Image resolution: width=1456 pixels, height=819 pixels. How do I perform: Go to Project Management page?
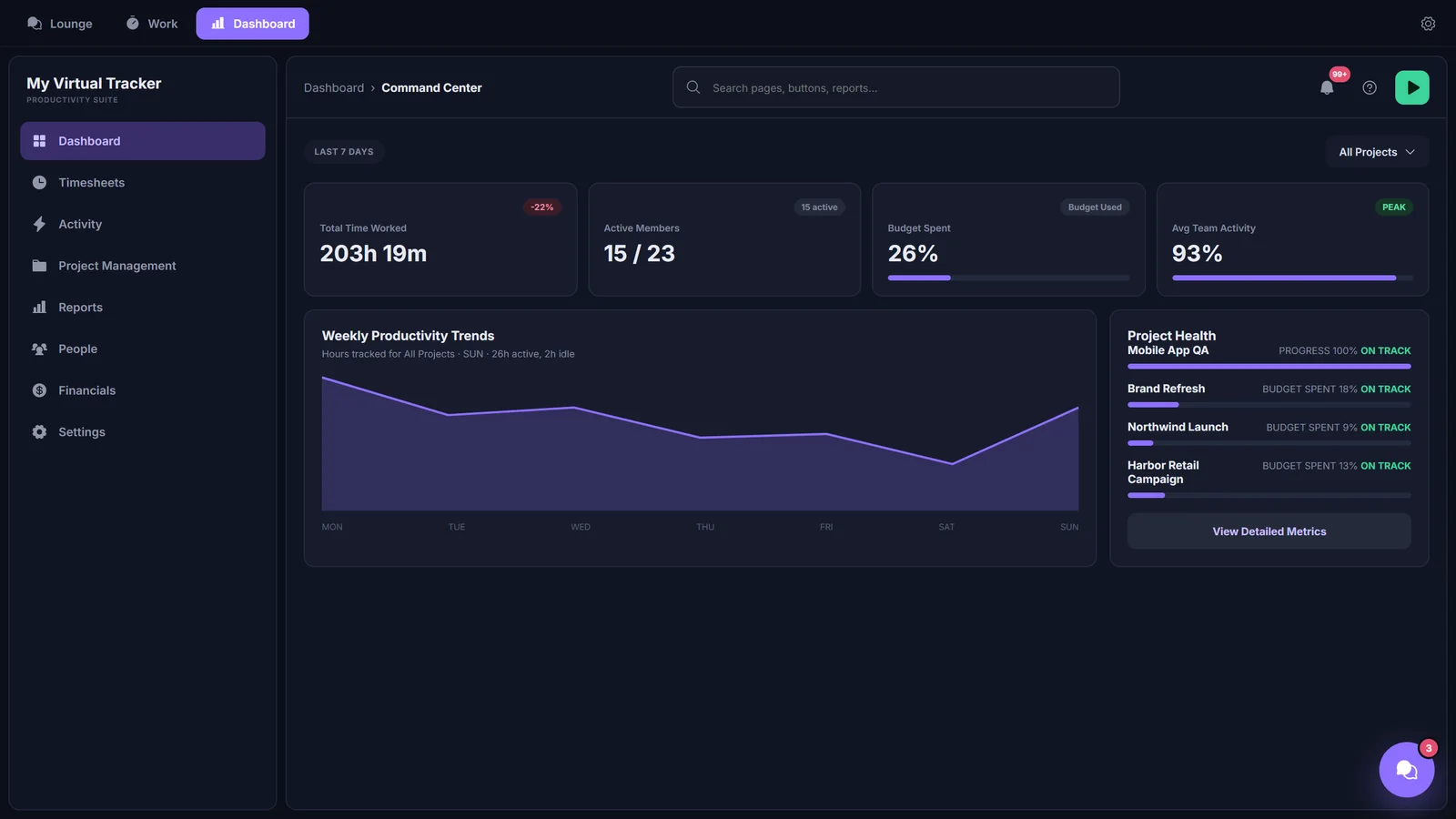[x=143, y=266]
